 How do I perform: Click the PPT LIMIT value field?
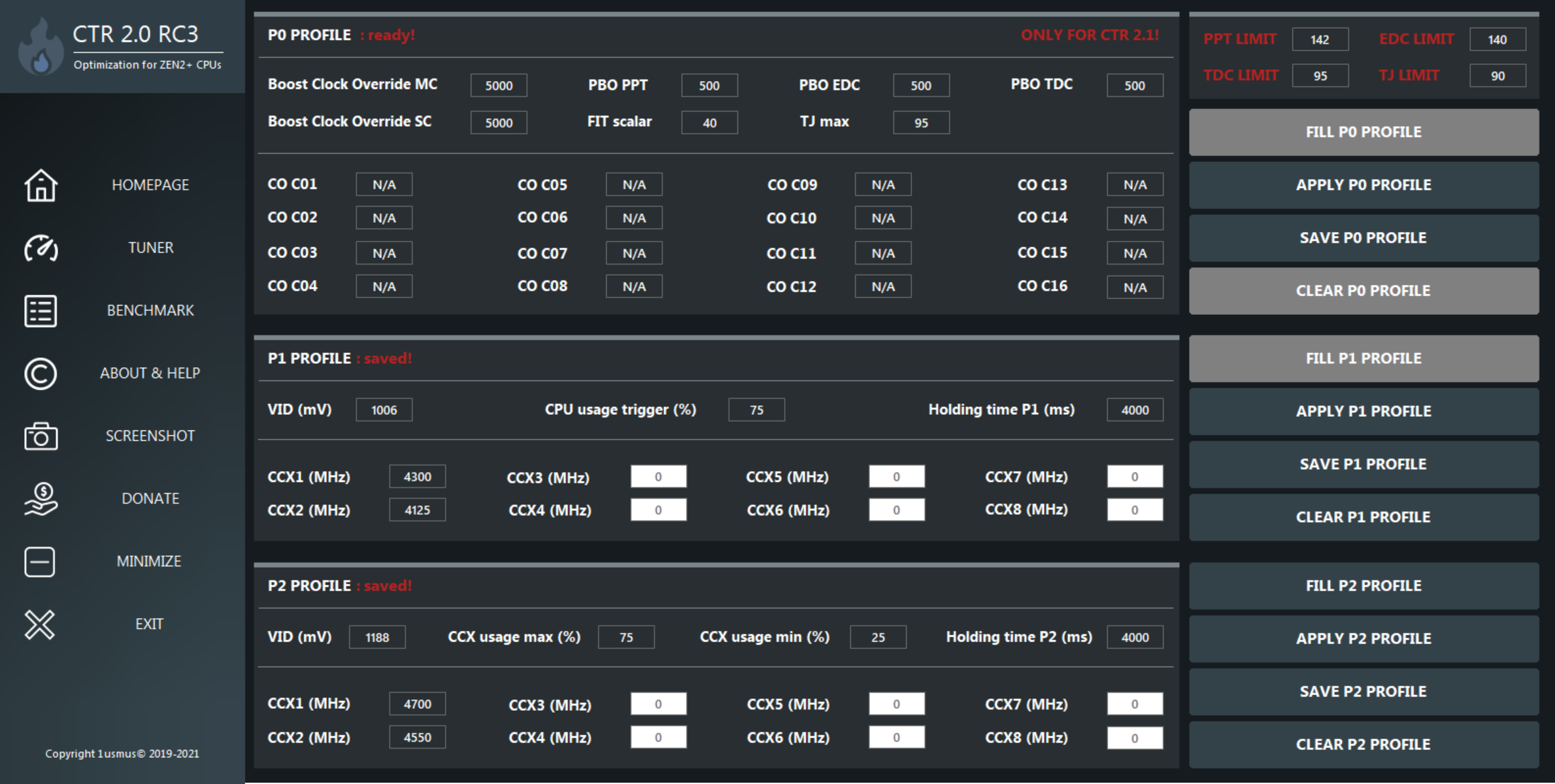(x=1320, y=39)
